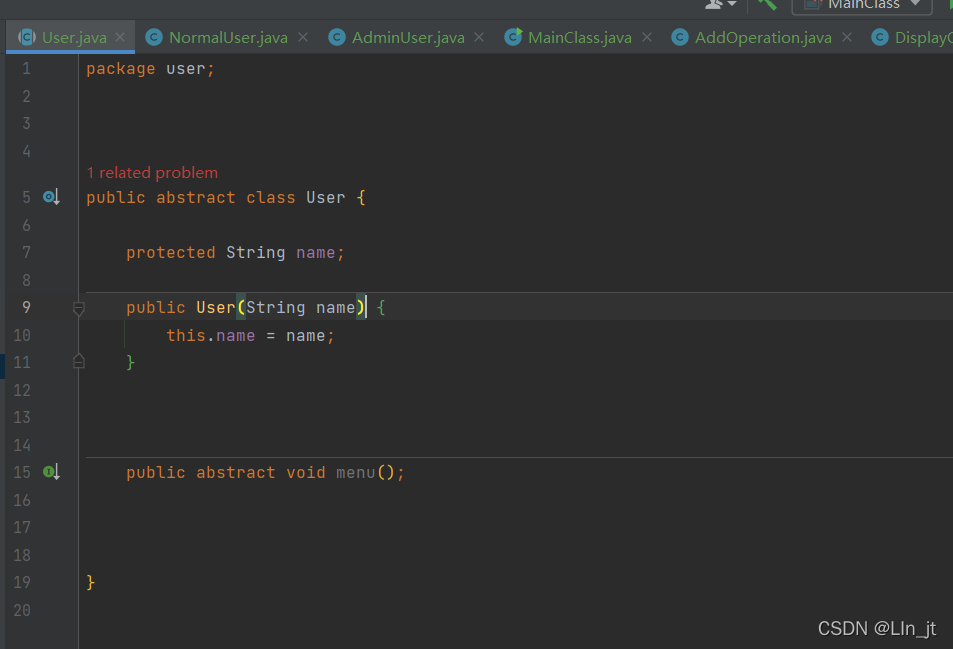Click the 'User' constructor name on line 9
Screen dimensions: 953x649
[x=215, y=307]
